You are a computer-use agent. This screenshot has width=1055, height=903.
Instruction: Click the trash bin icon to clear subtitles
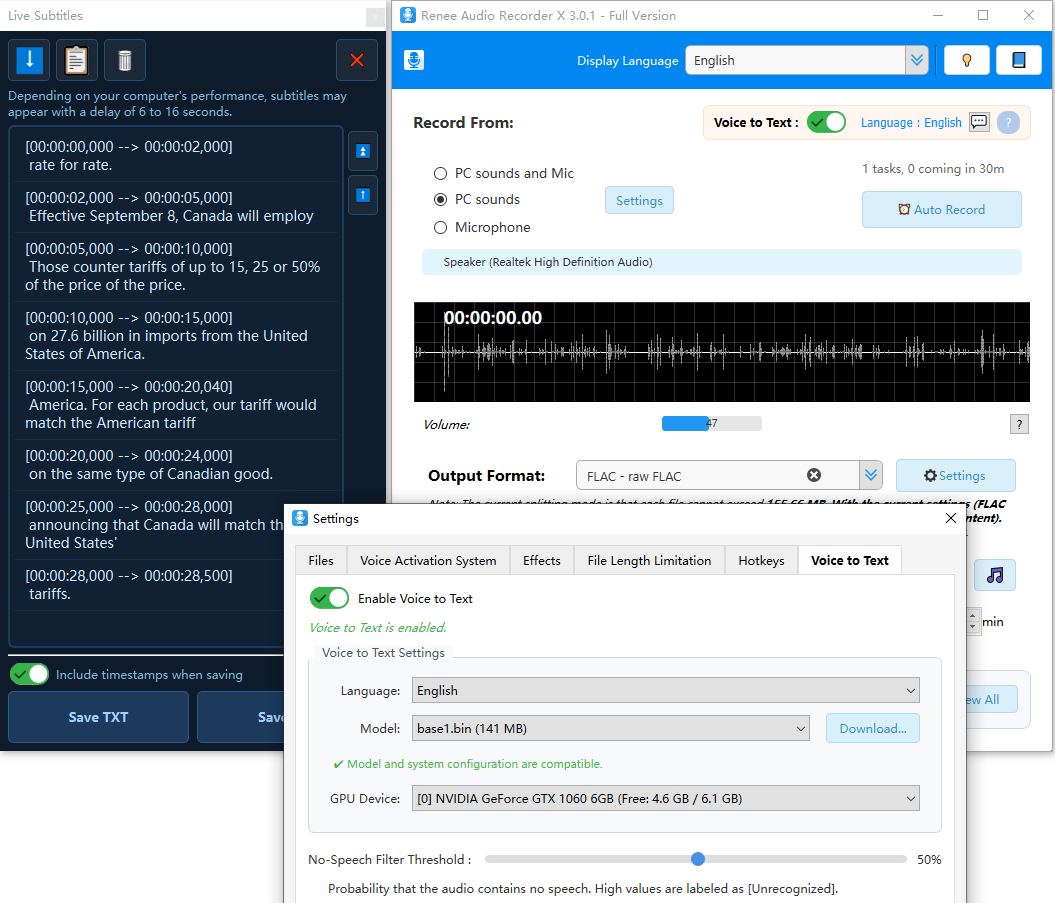coord(124,60)
